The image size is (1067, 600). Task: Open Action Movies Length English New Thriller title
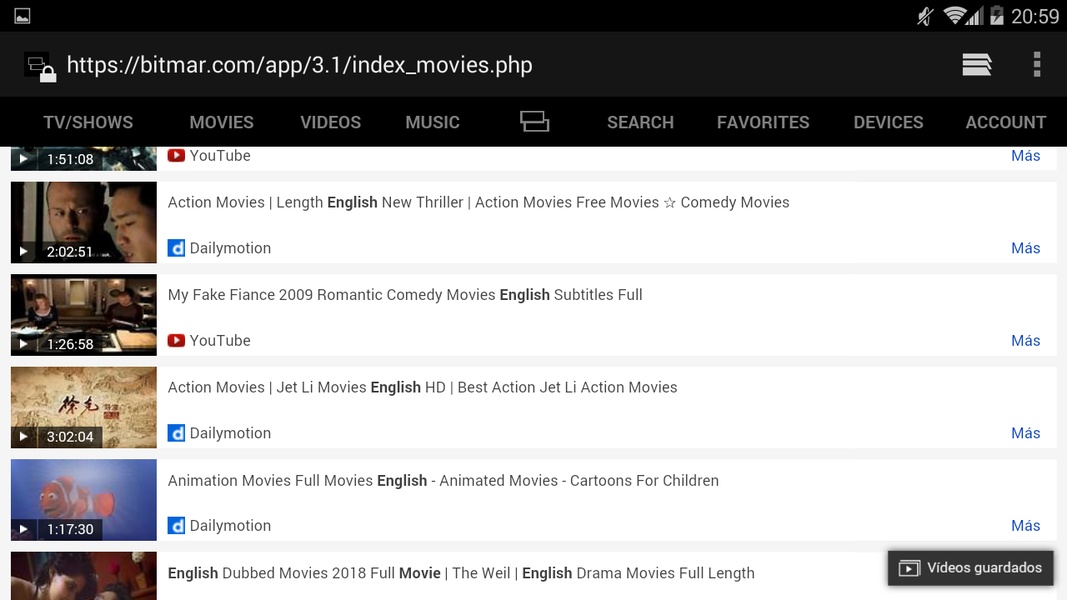click(x=478, y=203)
